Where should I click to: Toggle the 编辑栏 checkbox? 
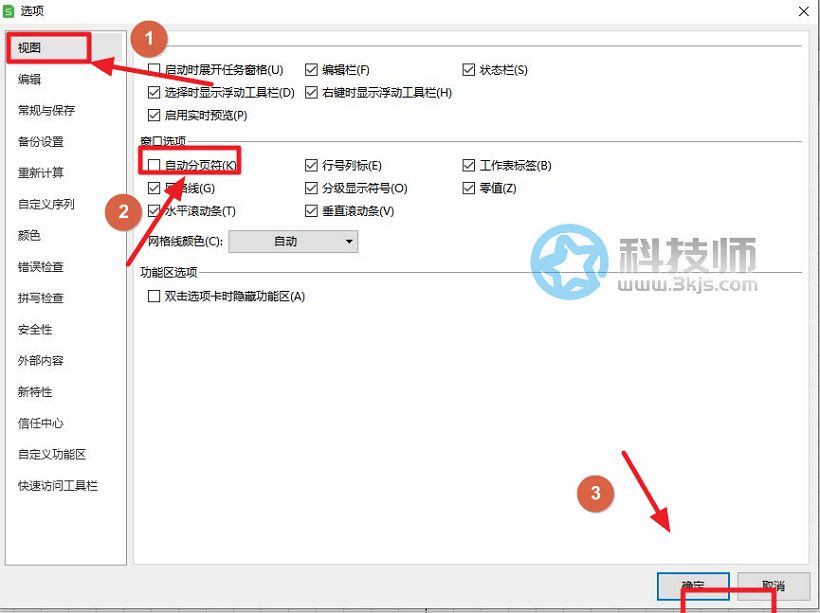click(x=312, y=70)
